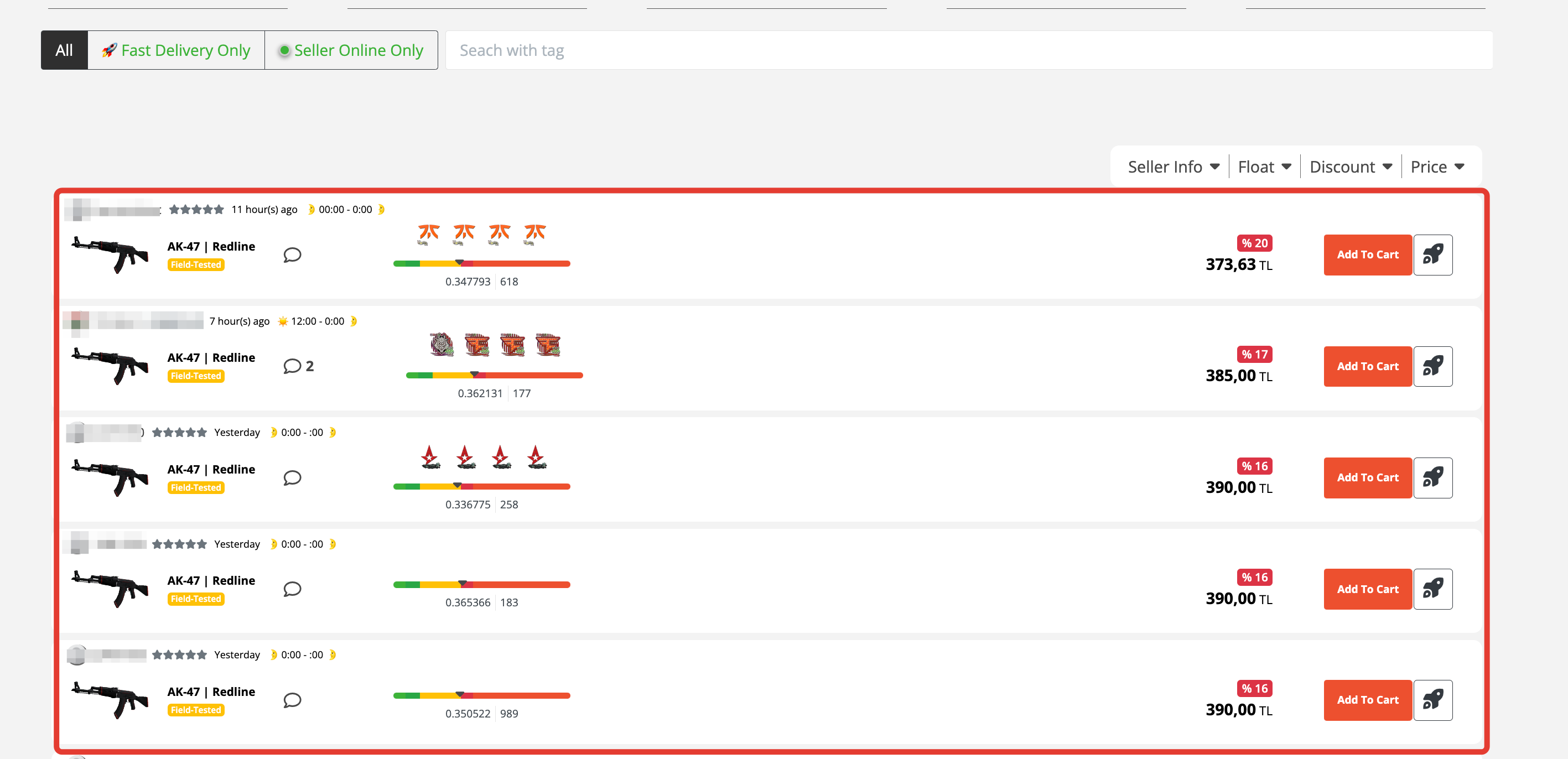Screen dimensions: 1568x759
Task: Click rocket icon in the 0.350522 float row
Action: tap(1432, 700)
